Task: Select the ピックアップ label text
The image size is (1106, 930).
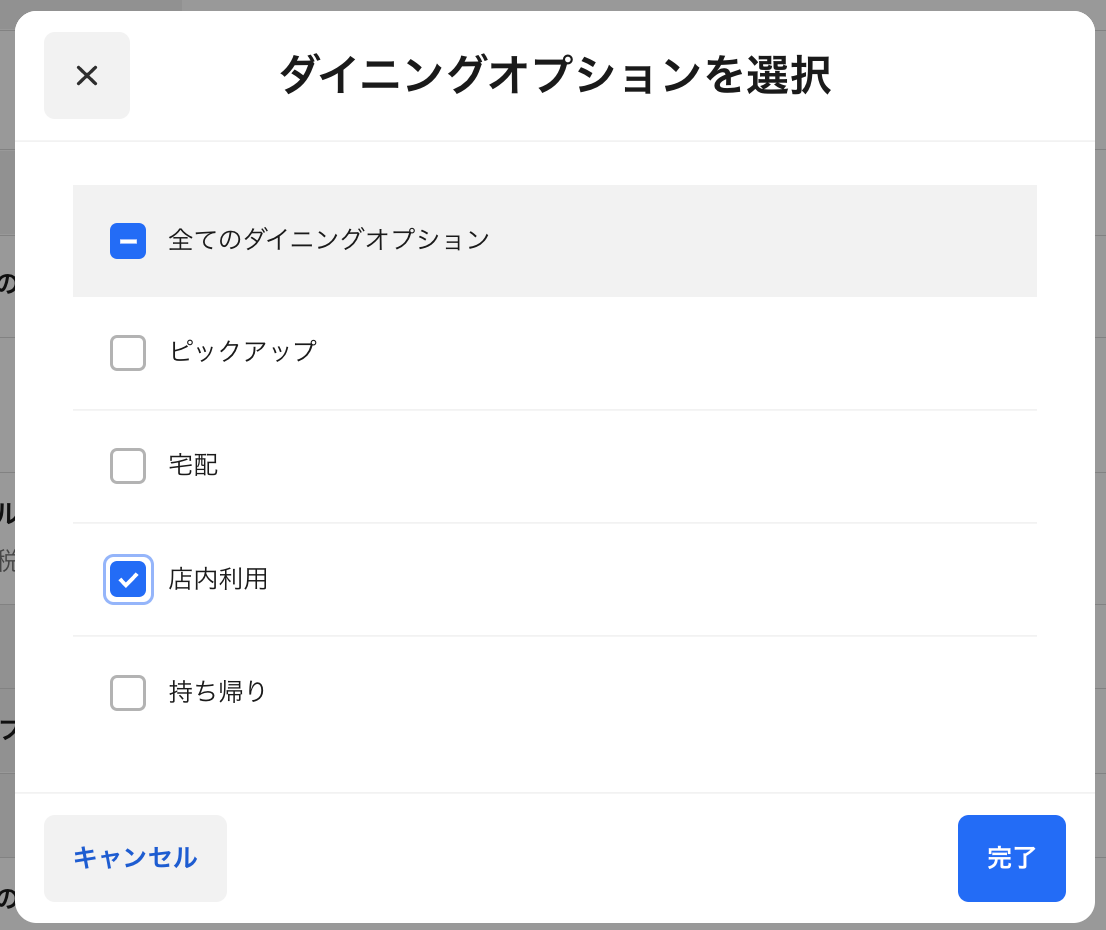Action: [242, 352]
